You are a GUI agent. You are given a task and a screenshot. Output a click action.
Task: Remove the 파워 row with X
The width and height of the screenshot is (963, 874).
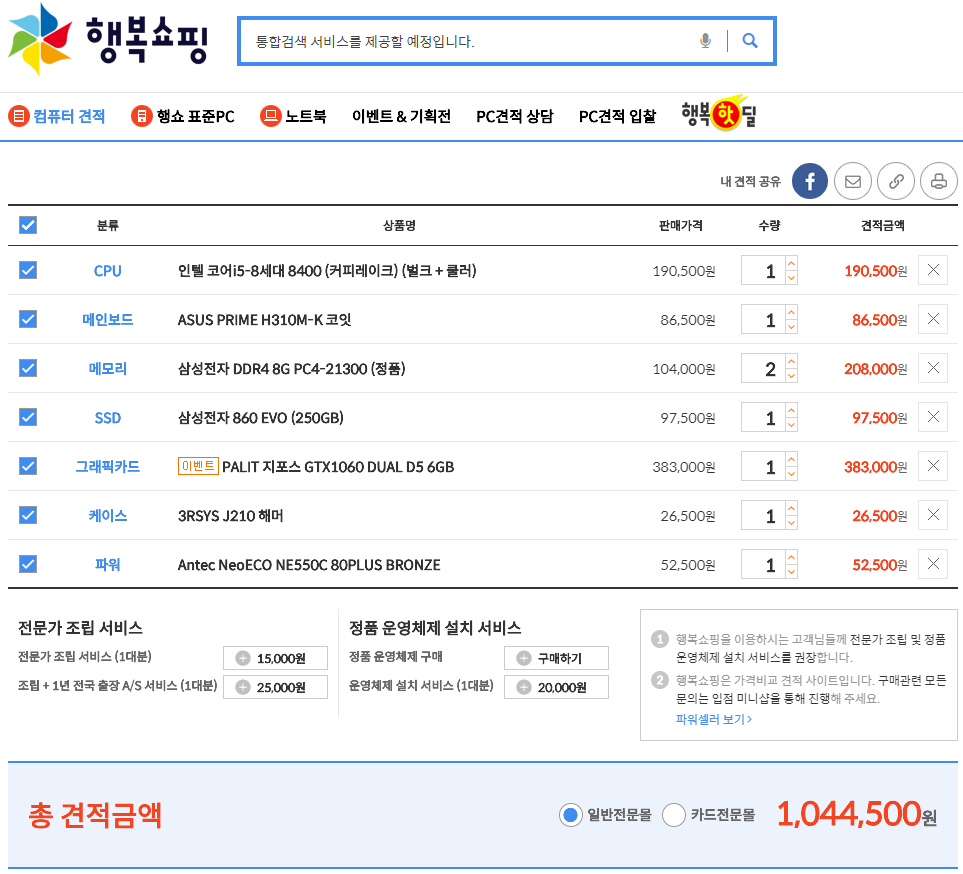pyautogui.click(x=933, y=564)
